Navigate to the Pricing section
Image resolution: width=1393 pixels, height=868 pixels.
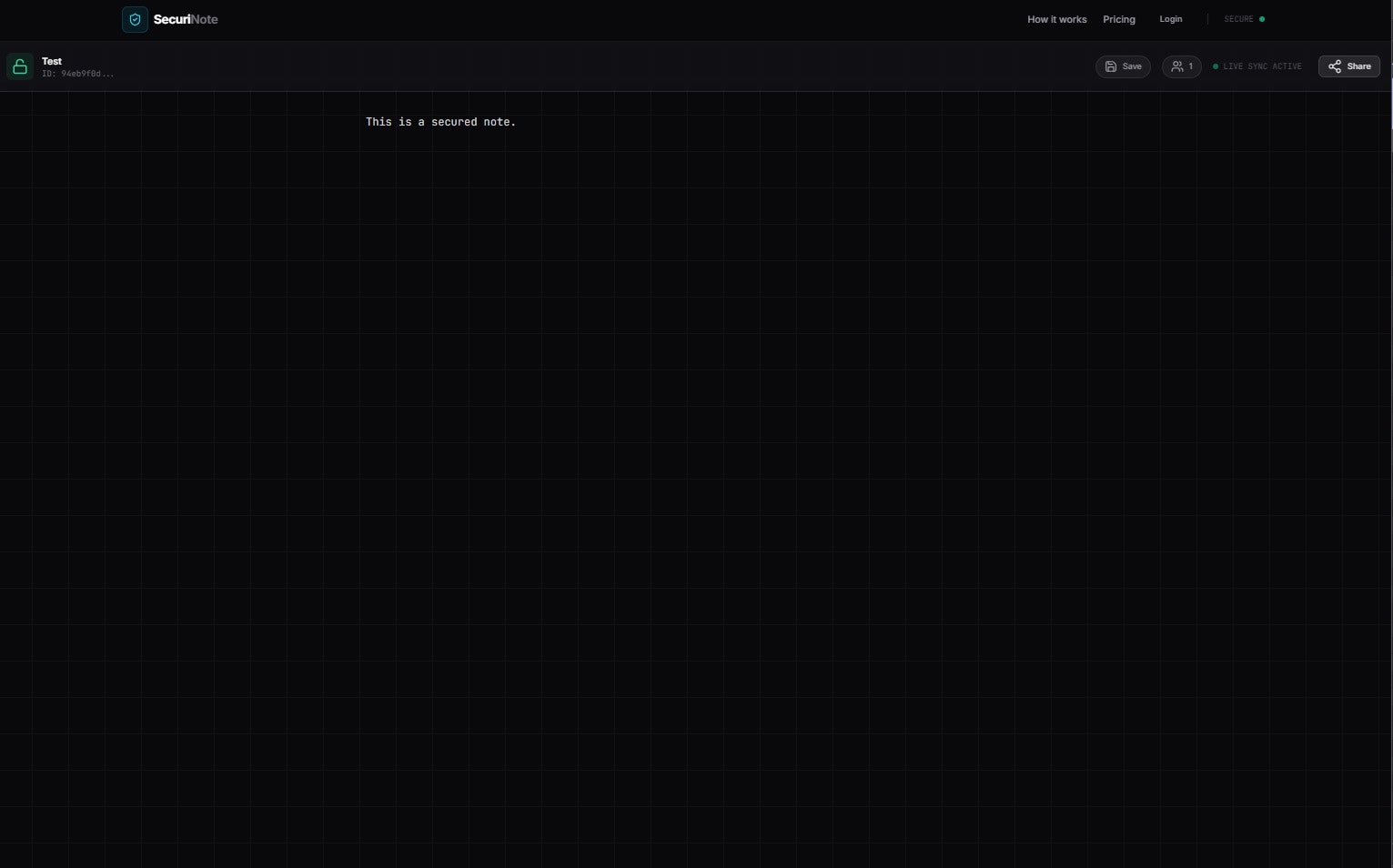1118,19
